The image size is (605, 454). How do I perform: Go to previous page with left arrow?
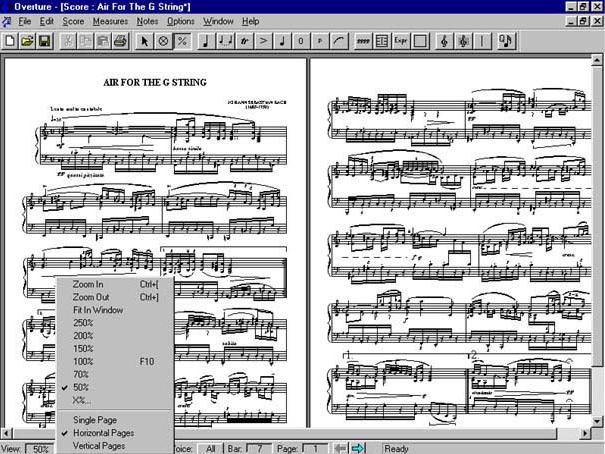[340, 448]
